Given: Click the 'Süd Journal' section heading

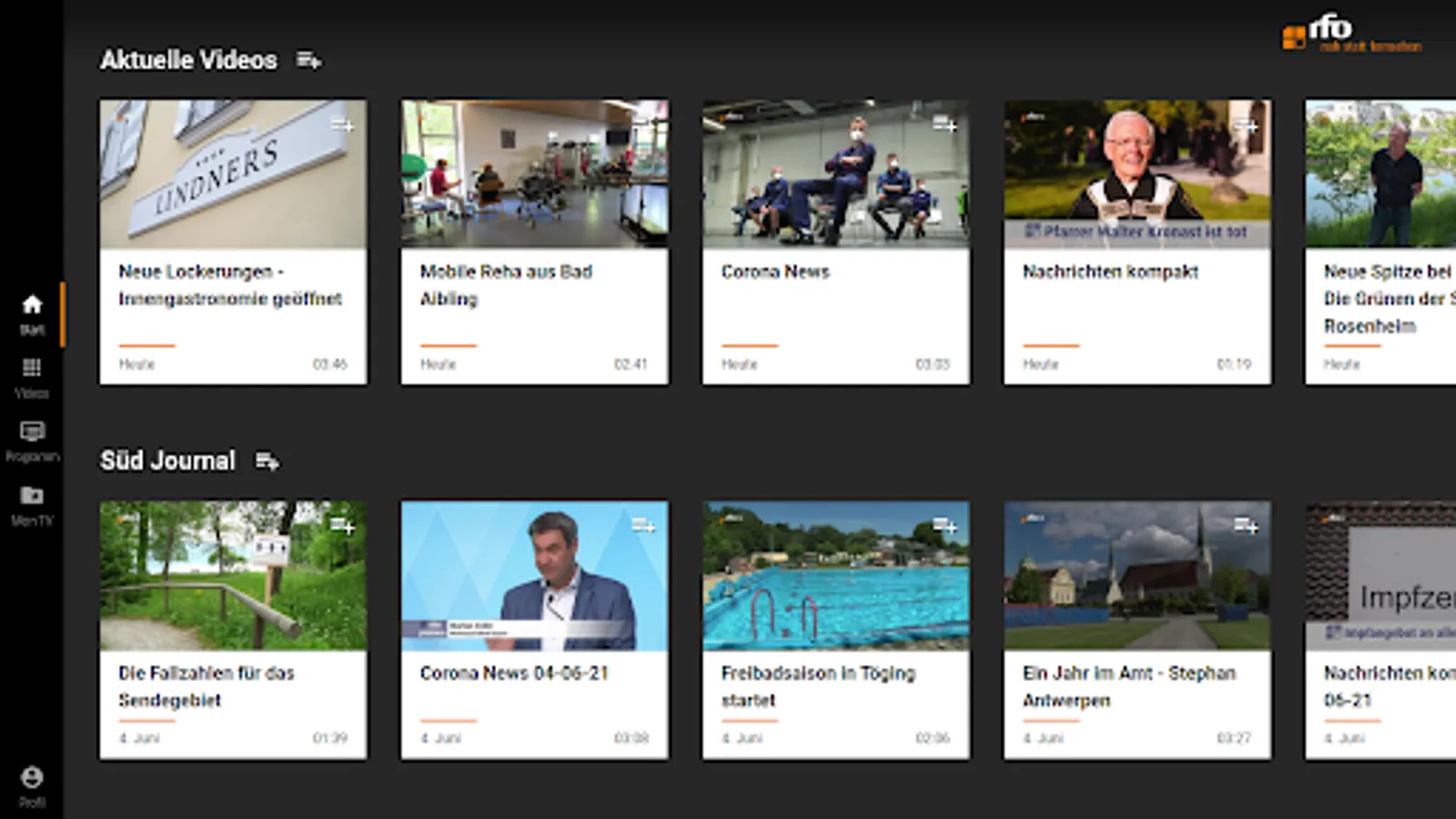Looking at the screenshot, I should 167,461.
